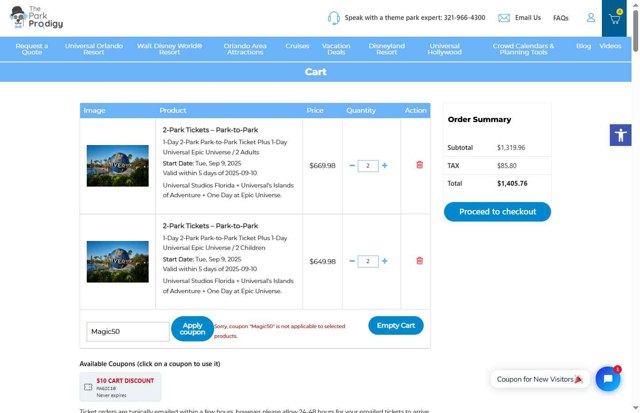The height and width of the screenshot is (413, 640).
Task: Open Vacation Deals menu
Action: pos(336,49)
